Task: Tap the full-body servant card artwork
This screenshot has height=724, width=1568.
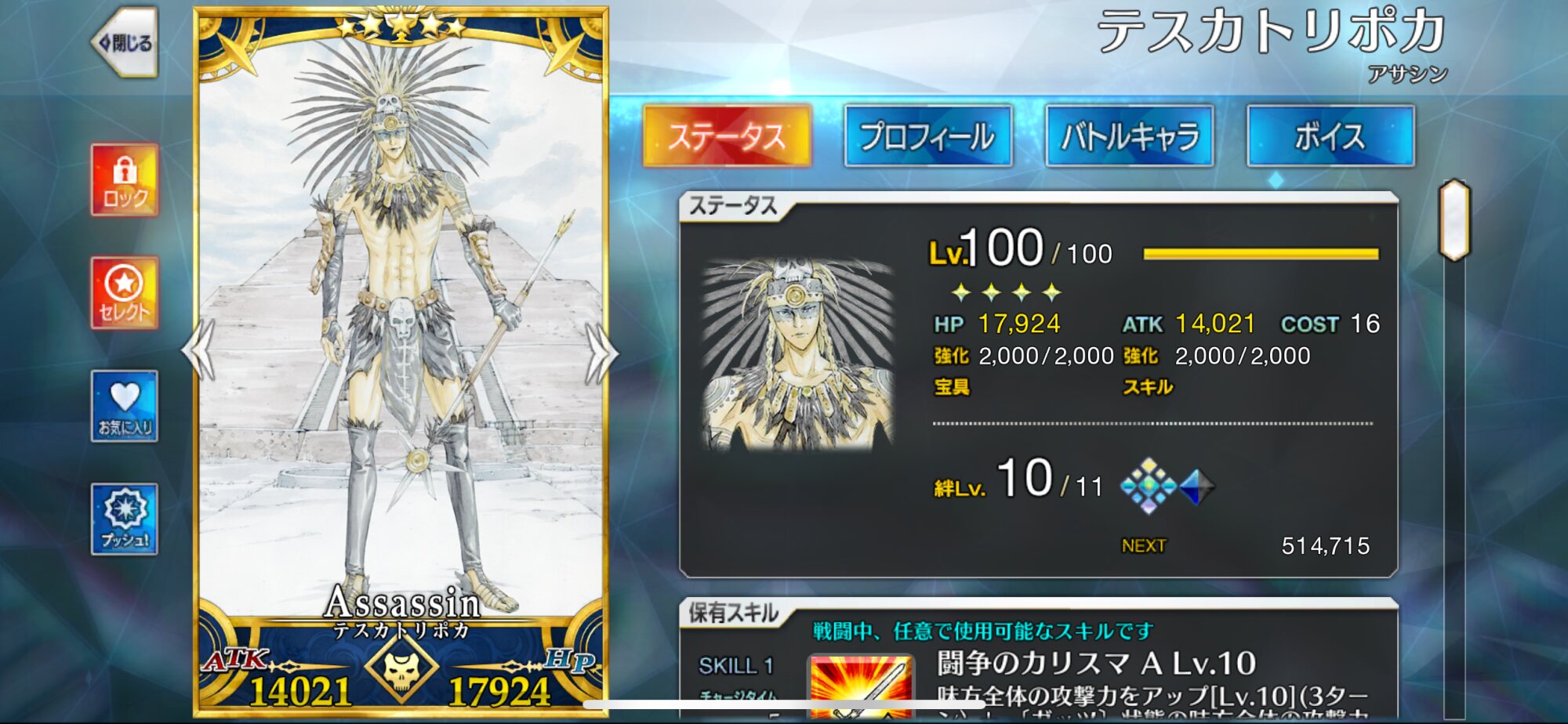Action: (x=401, y=329)
